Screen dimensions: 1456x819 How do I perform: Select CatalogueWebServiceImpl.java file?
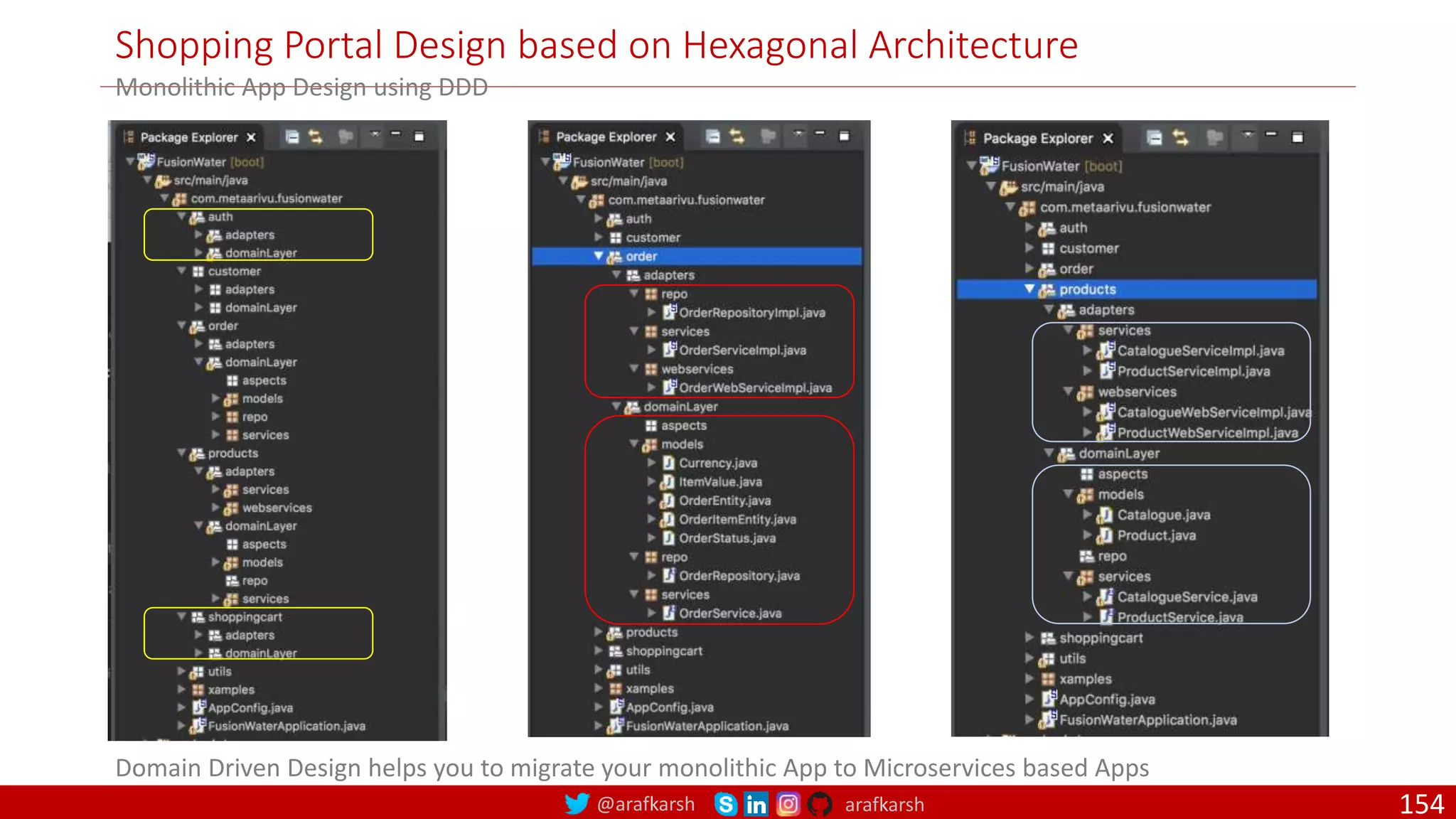1214,412
